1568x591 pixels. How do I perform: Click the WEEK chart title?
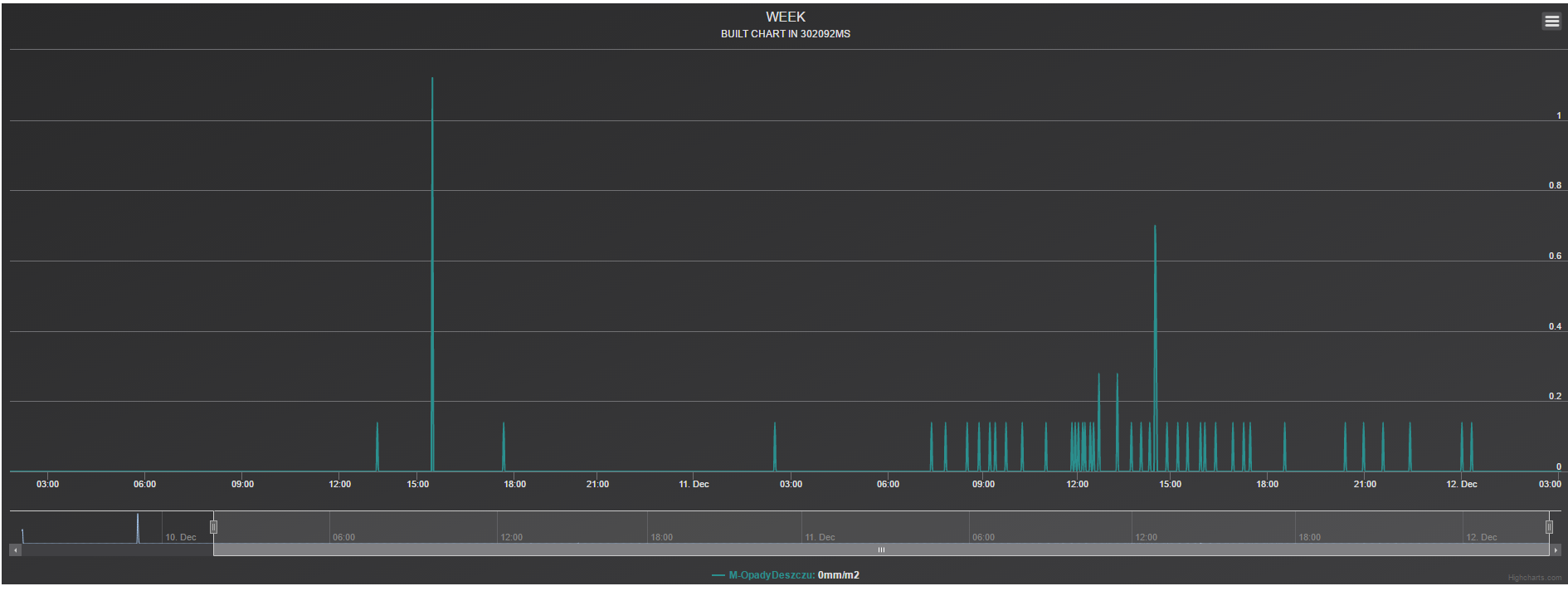pos(786,17)
